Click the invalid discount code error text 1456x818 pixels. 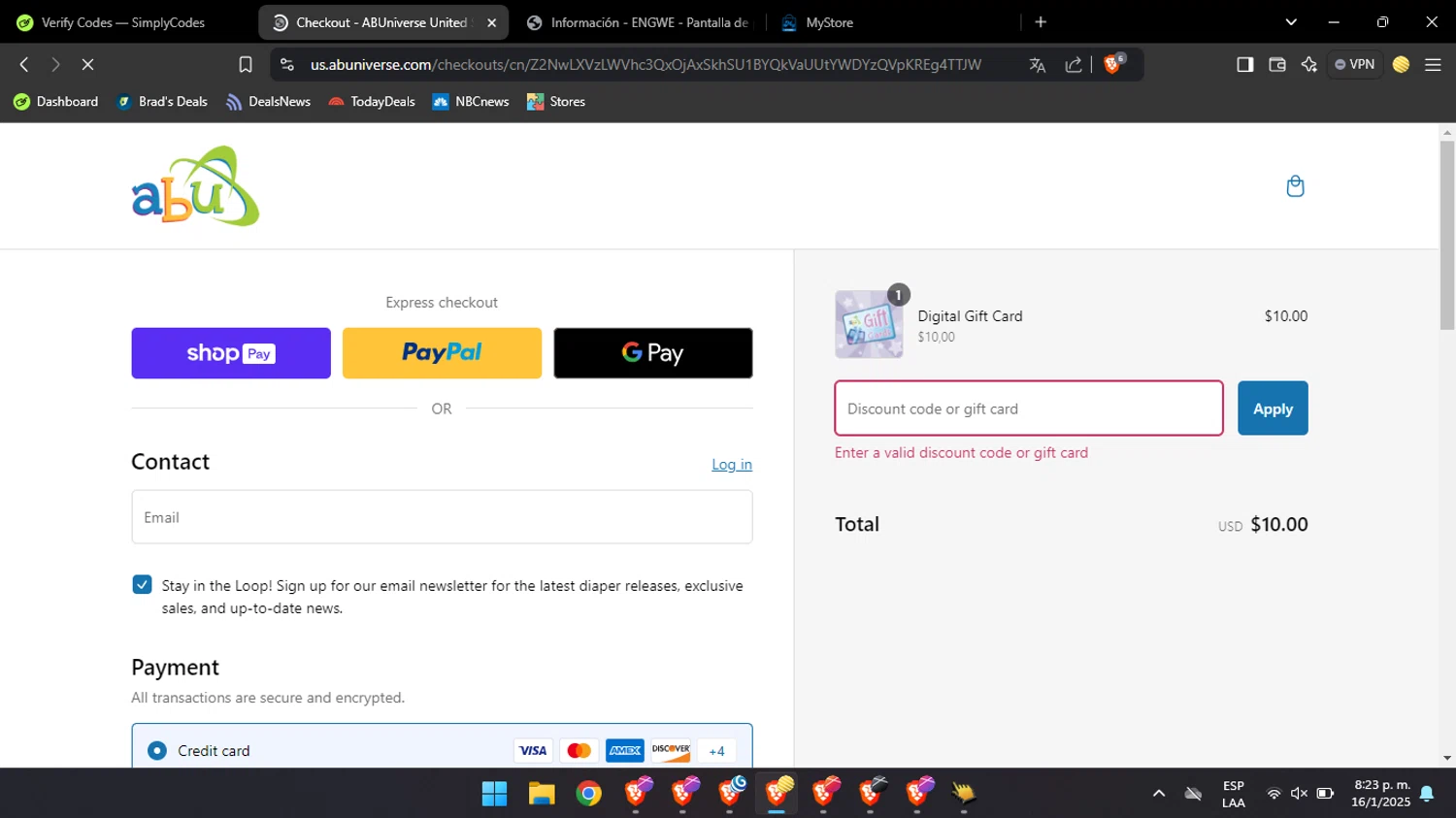[x=961, y=453]
